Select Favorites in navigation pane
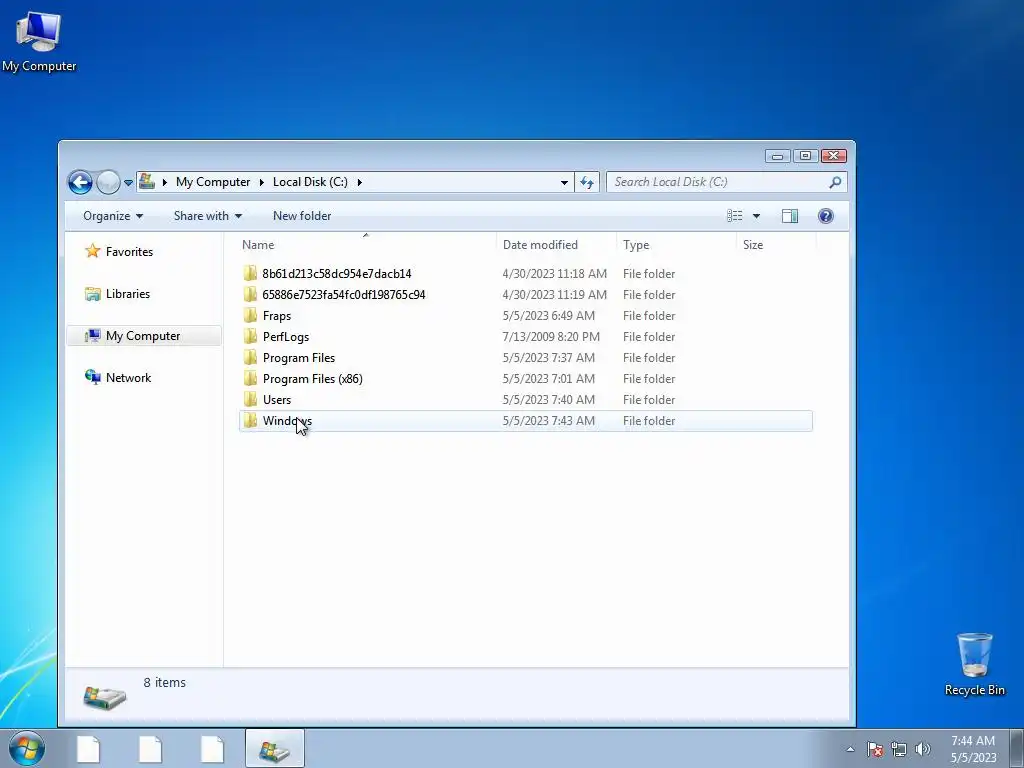1024x768 pixels. click(x=119, y=251)
